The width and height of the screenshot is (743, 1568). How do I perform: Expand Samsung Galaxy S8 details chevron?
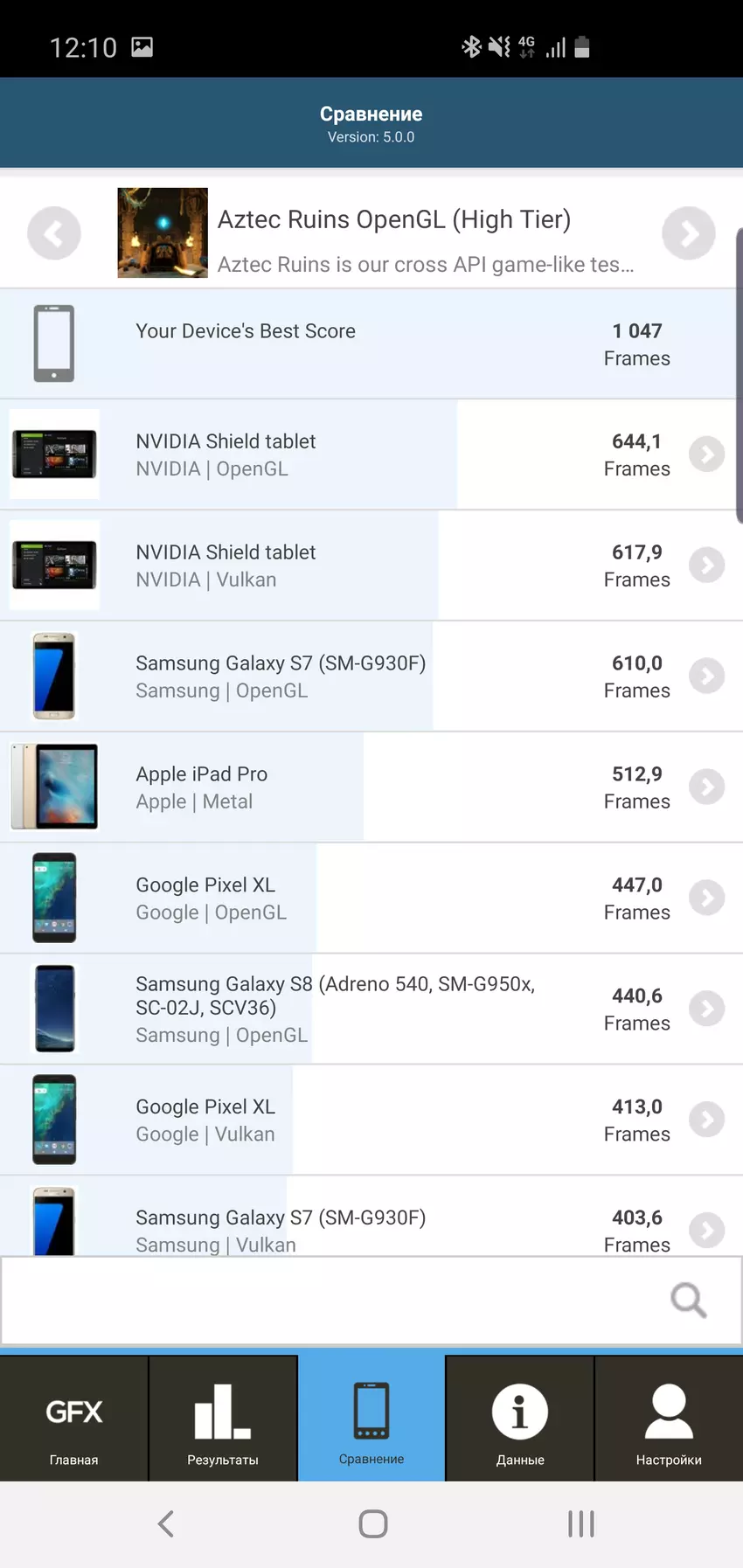coord(706,1009)
